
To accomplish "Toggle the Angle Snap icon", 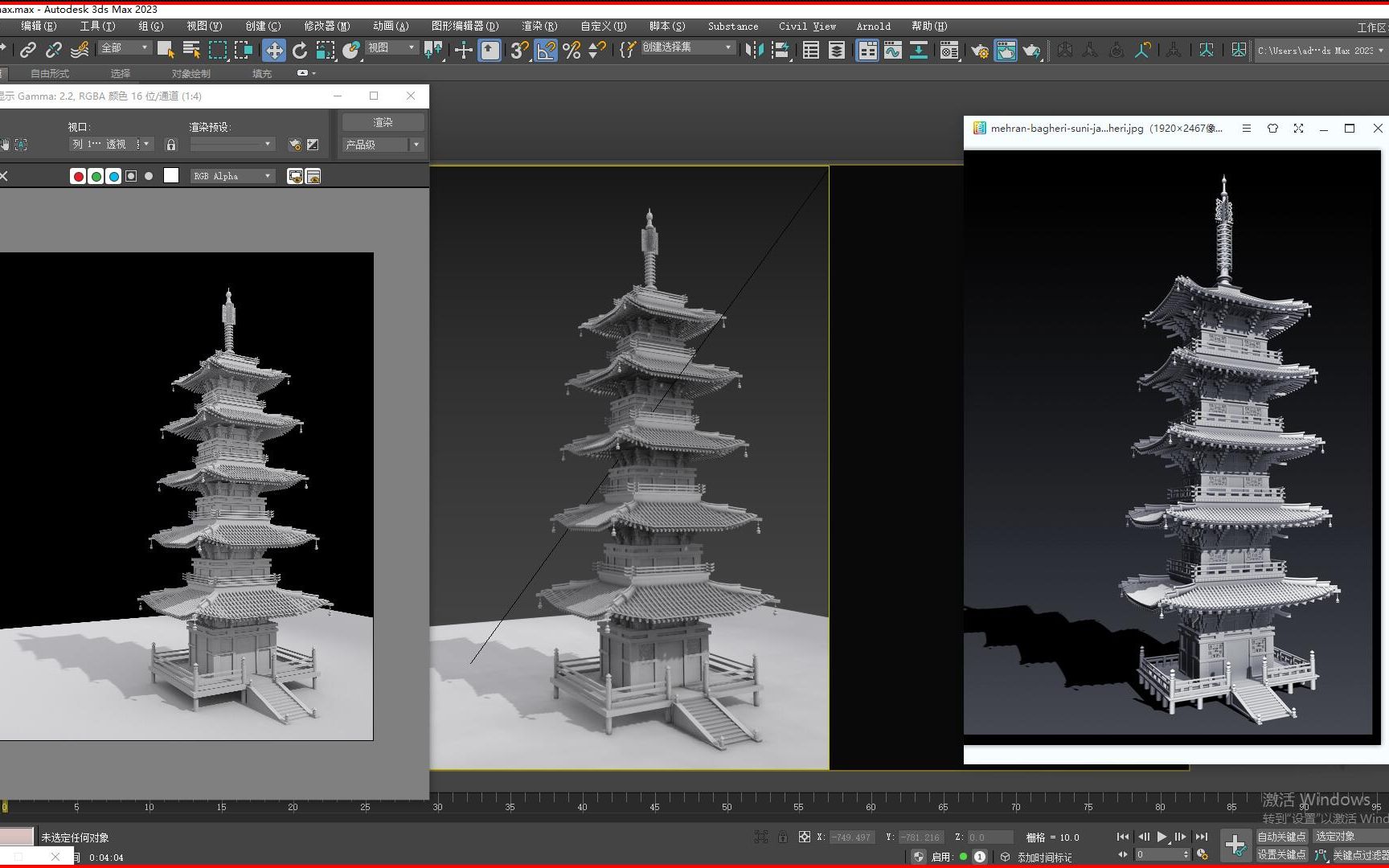I will (546, 50).
